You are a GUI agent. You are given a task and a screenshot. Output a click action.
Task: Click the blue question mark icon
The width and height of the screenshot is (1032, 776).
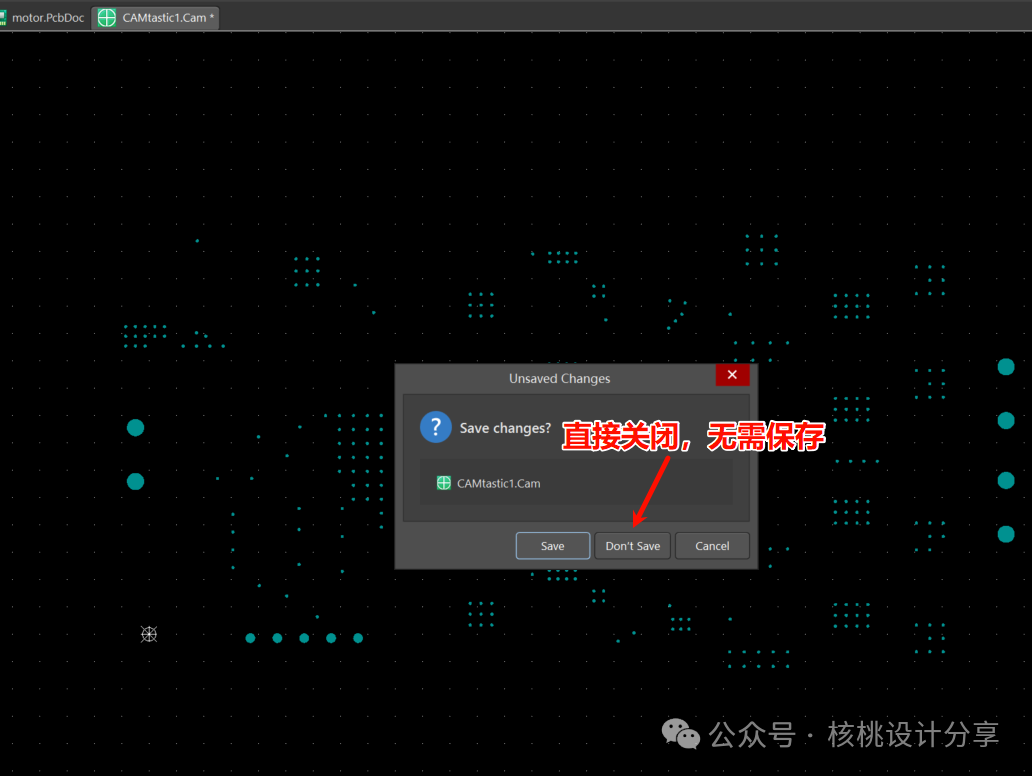tap(436, 427)
